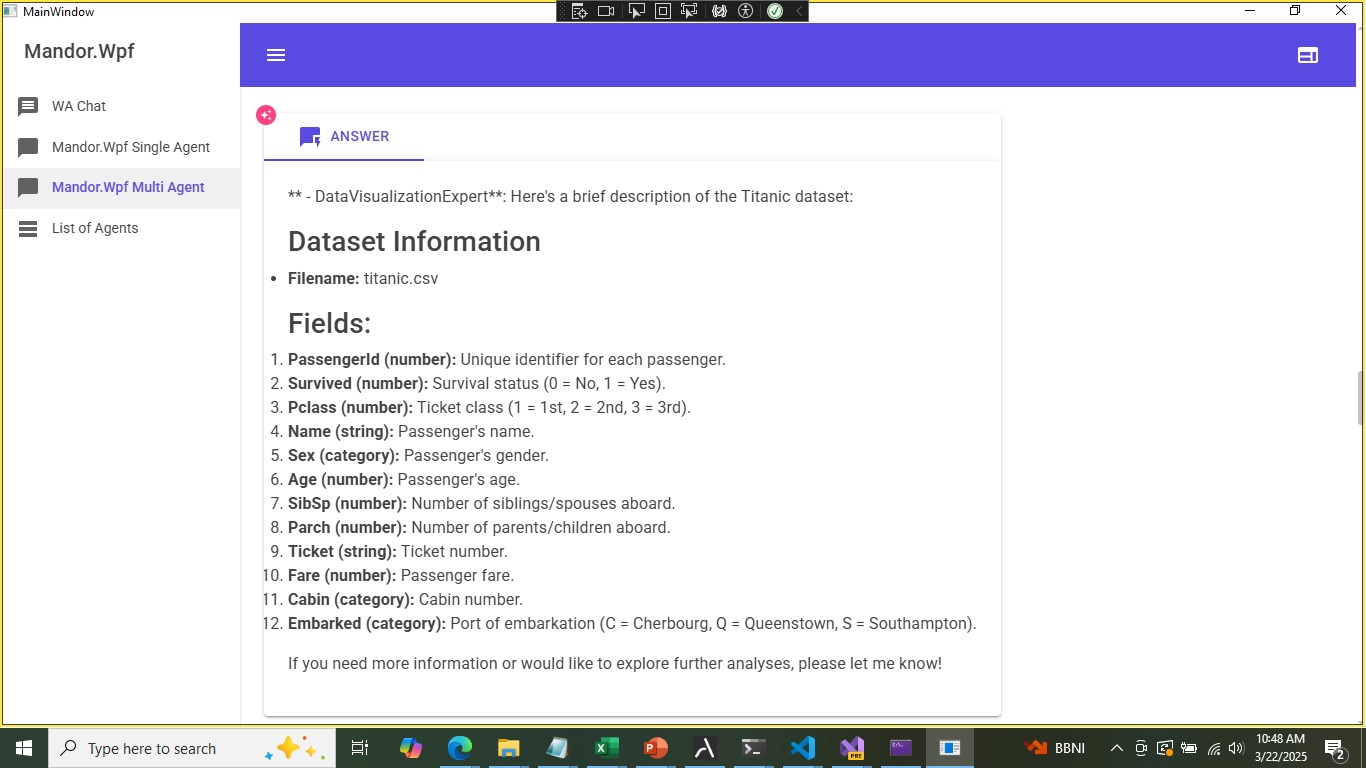Toggle the hot reload braces icon in debug toolbar
The image size is (1366, 768).
click(x=718, y=11)
